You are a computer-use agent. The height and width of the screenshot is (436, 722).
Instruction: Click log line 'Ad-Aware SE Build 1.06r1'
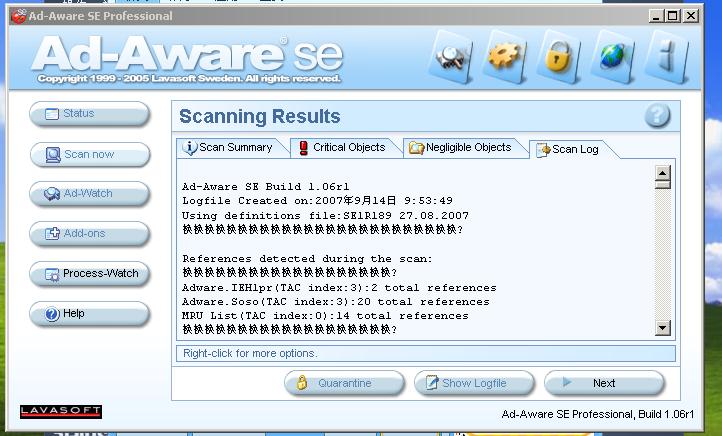pos(266,186)
